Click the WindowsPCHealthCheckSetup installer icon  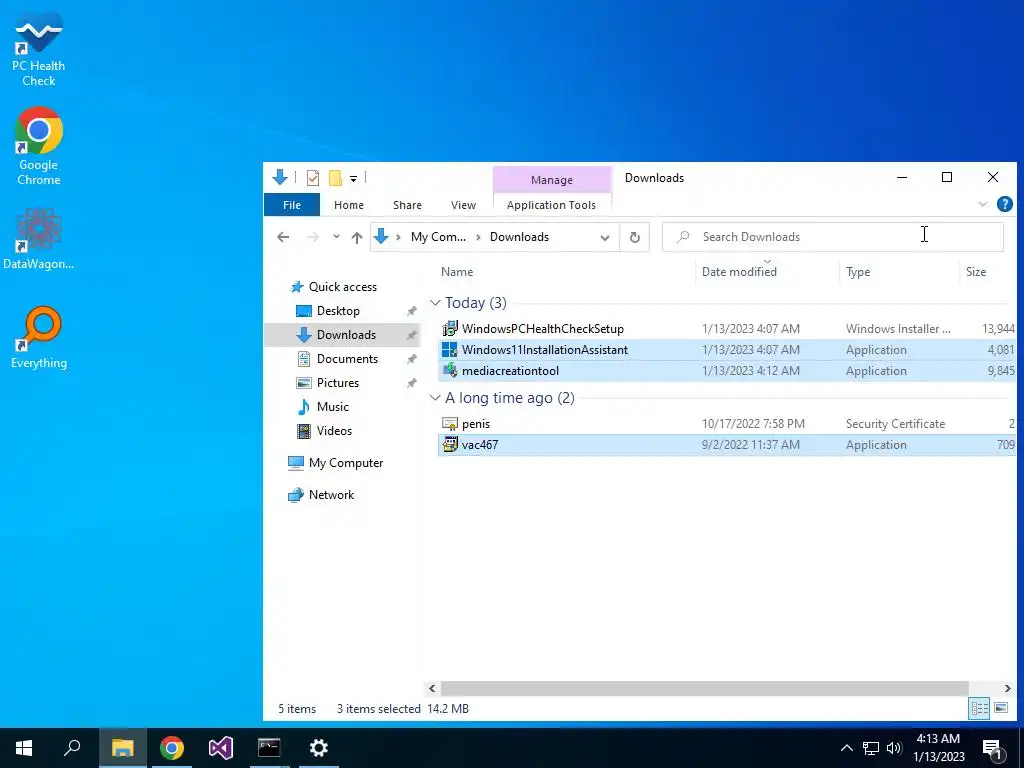[449, 328]
